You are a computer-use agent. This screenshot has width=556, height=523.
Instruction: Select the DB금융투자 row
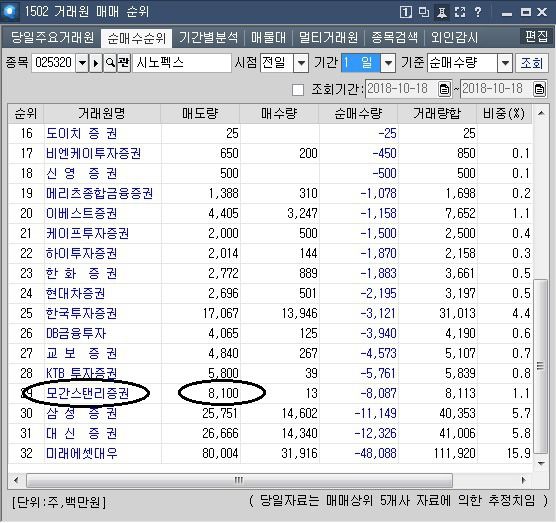tap(270, 333)
